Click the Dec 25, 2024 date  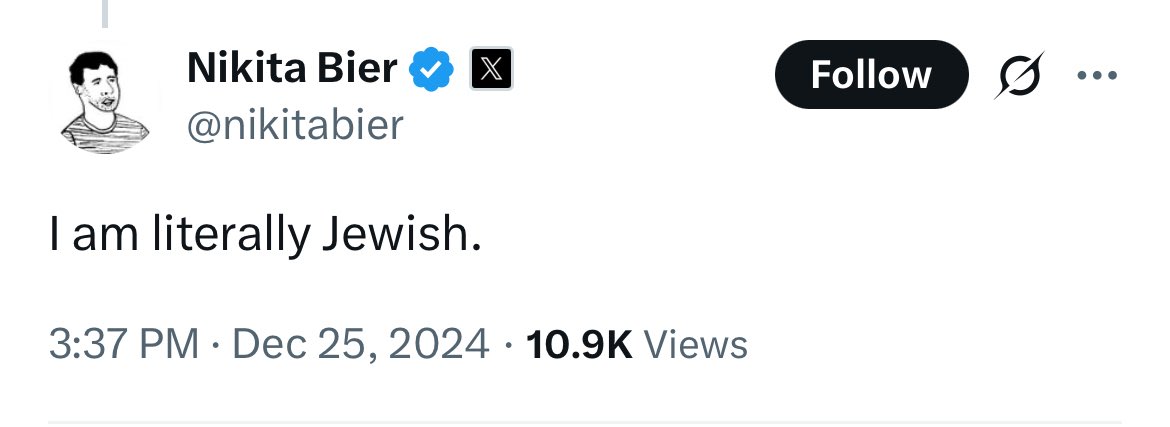point(361,344)
